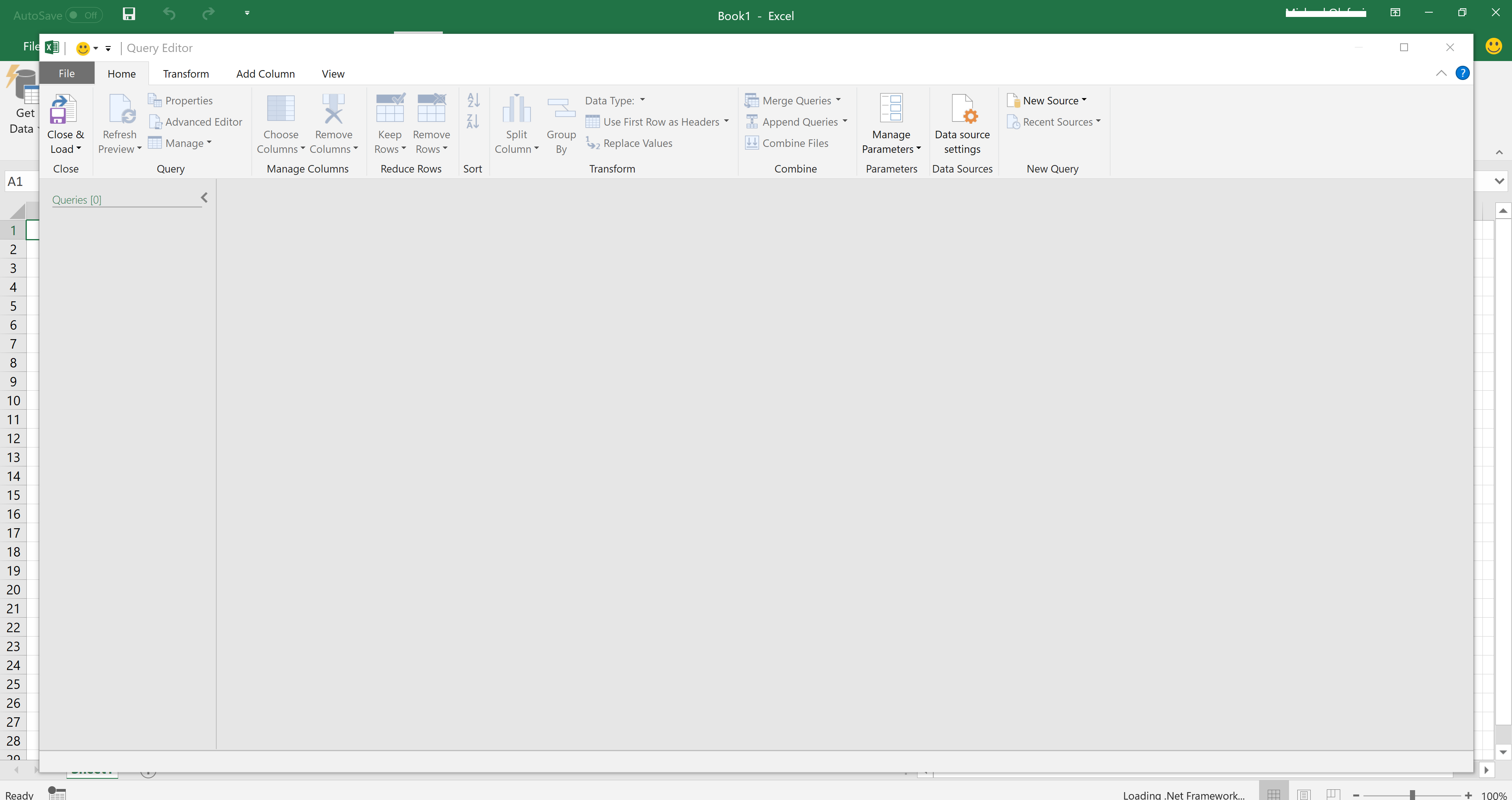Image resolution: width=1512 pixels, height=800 pixels.
Task: Click the Sort Ascending icon
Action: 473,100
